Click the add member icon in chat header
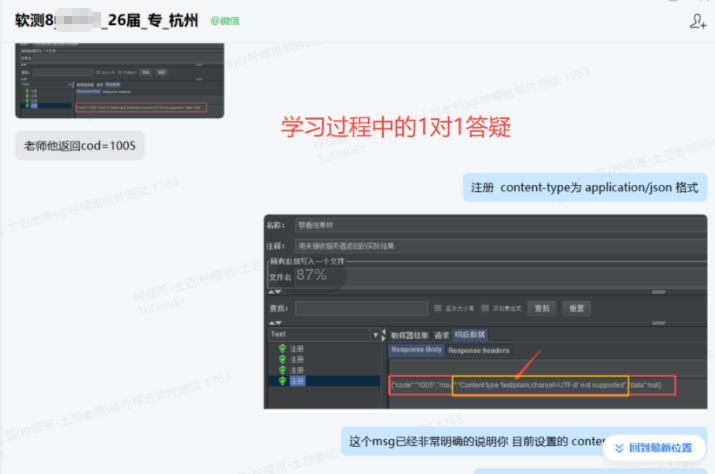715x474 pixels. (697, 20)
